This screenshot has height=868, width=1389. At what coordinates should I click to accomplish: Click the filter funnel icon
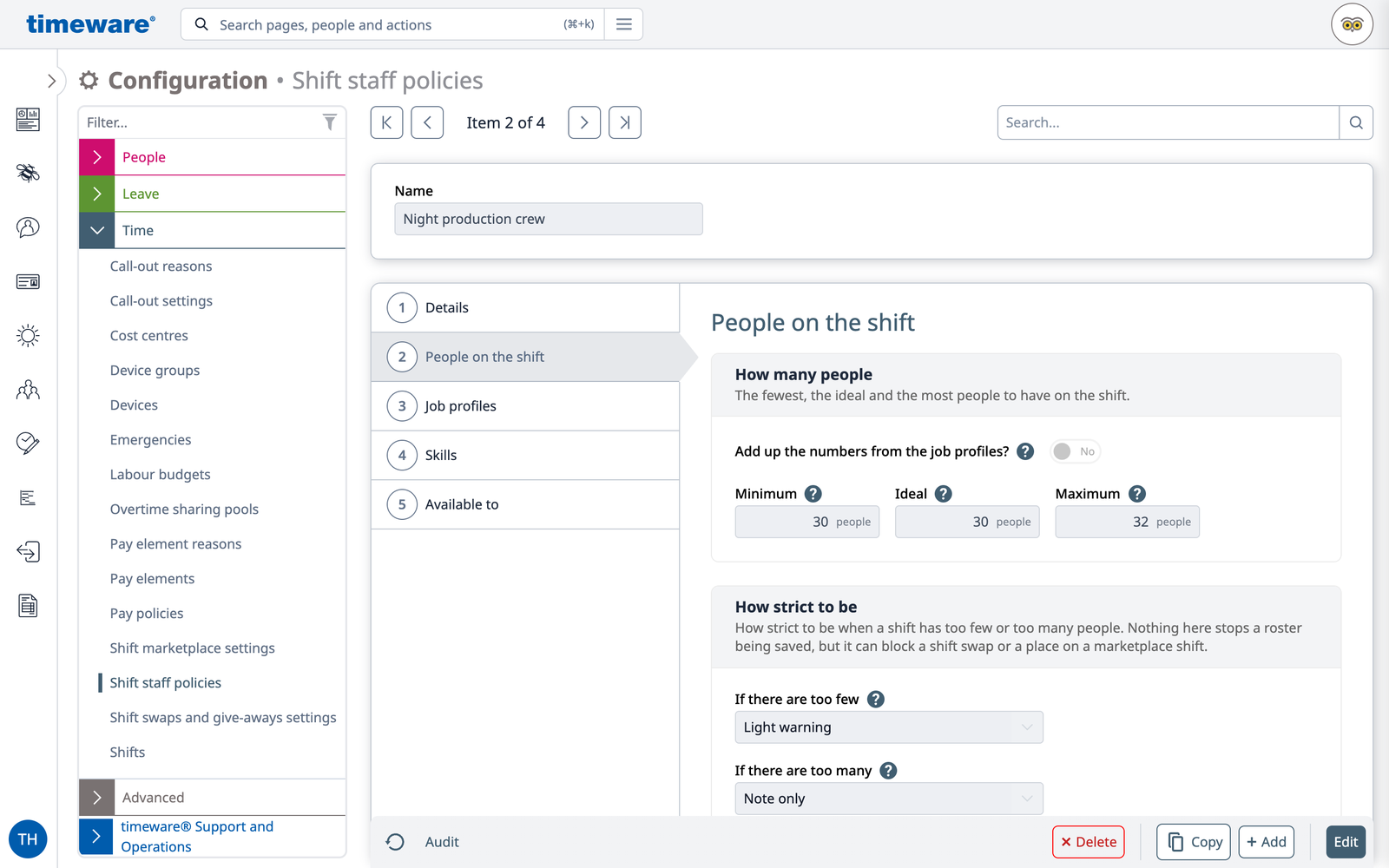click(x=330, y=122)
